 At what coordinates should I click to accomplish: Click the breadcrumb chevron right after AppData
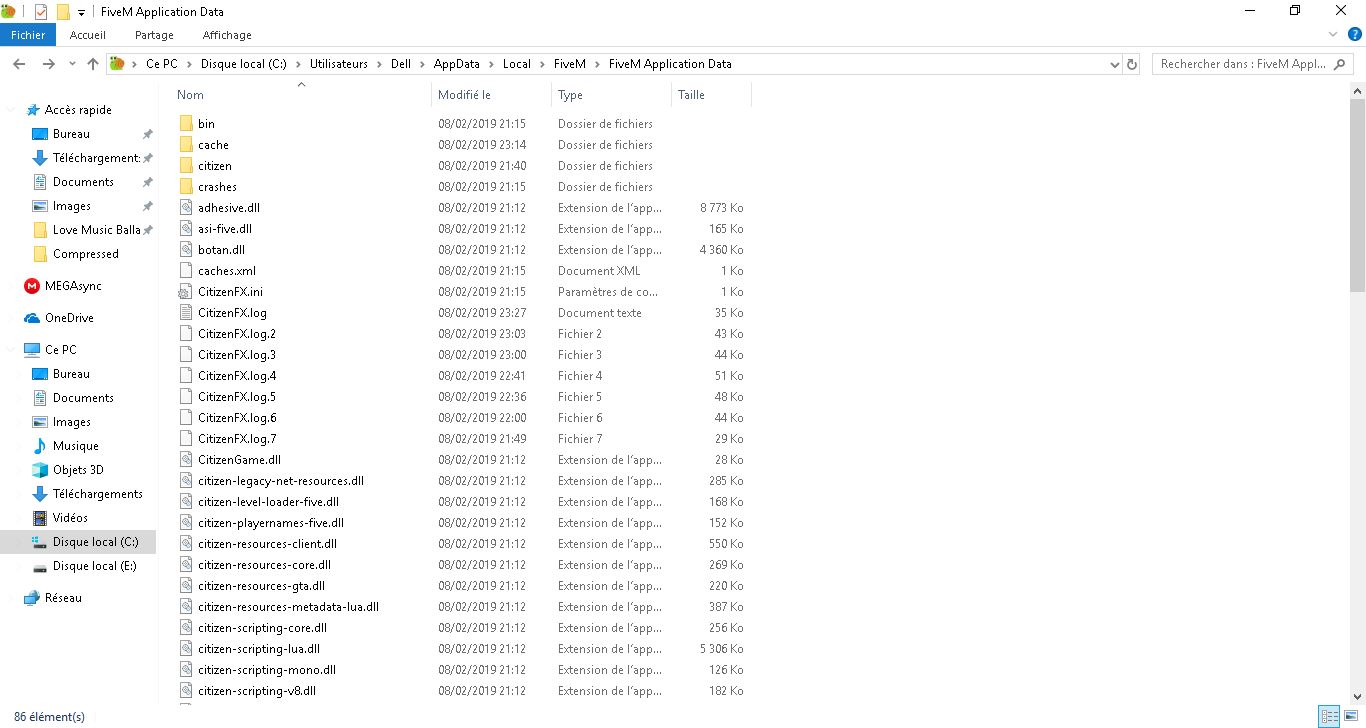(491, 64)
